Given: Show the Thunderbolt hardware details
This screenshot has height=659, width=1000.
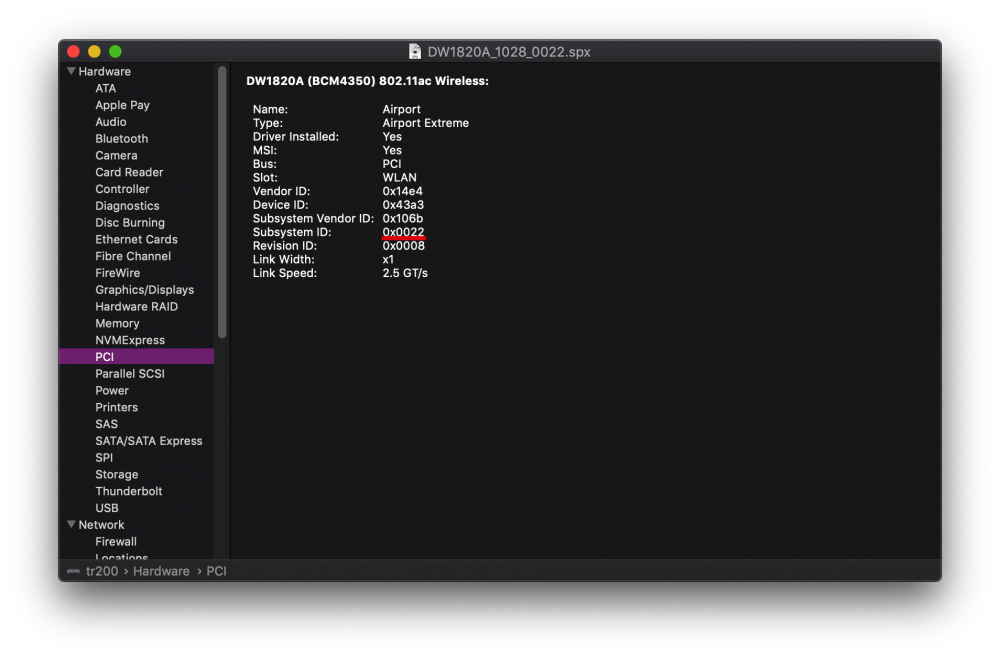Looking at the screenshot, I should click(x=128, y=491).
